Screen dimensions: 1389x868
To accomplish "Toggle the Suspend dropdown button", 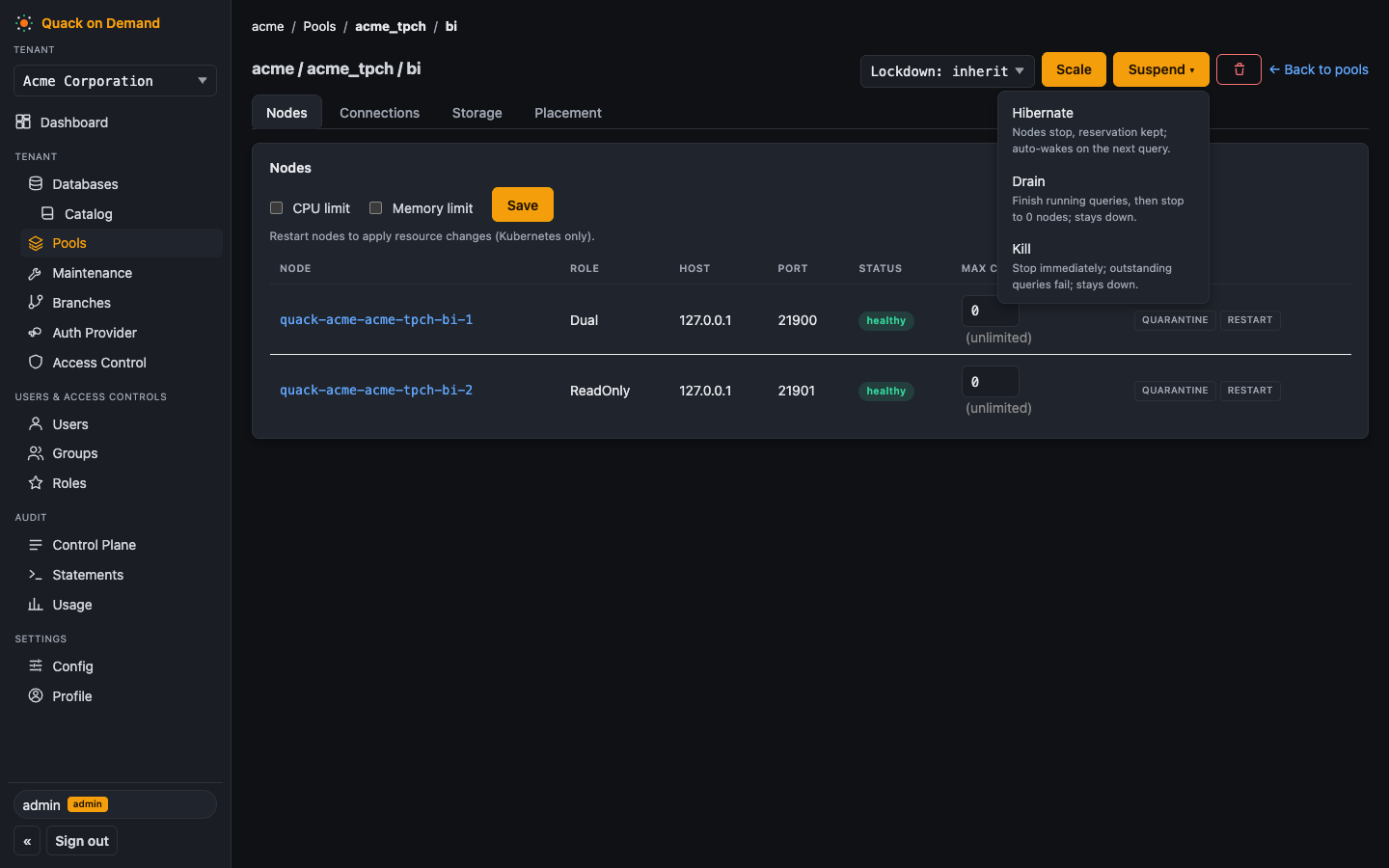I will [x=1160, y=69].
